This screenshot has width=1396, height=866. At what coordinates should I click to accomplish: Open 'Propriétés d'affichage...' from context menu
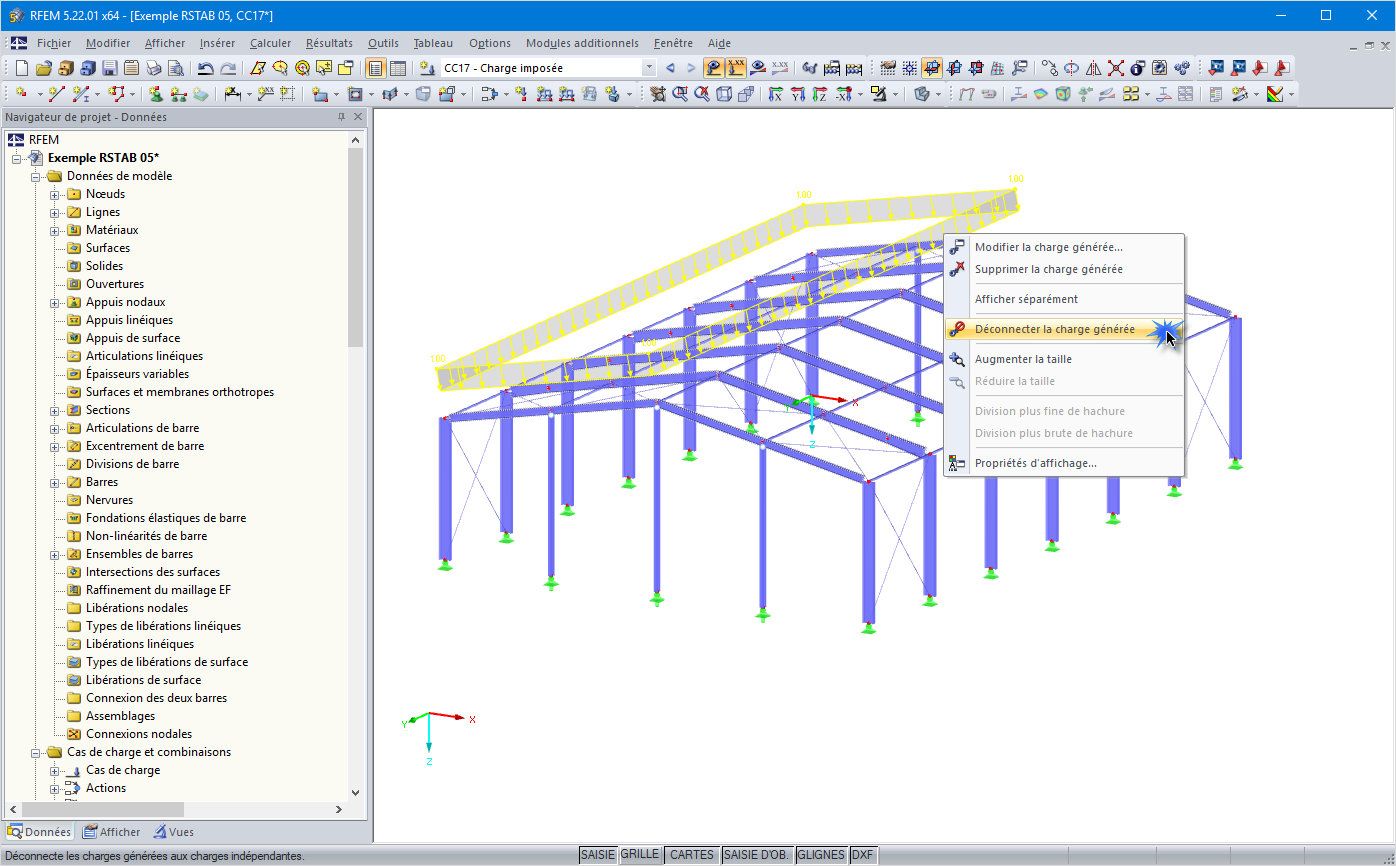click(1064, 463)
